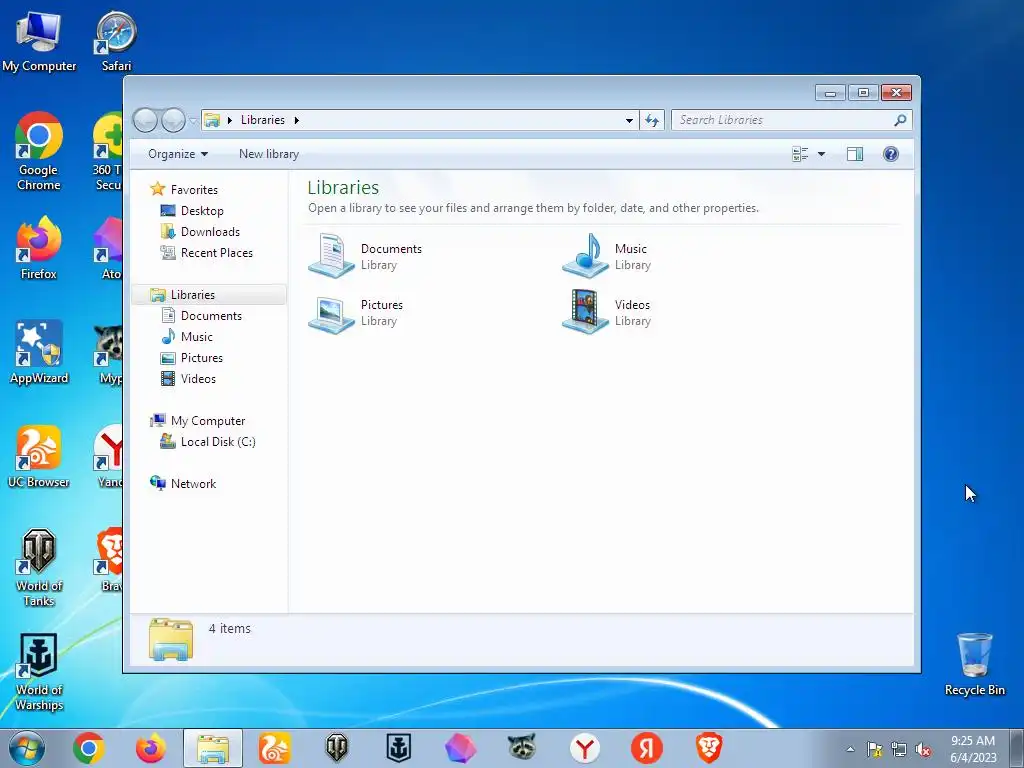Select the My Computer desktop icon

[x=39, y=40]
